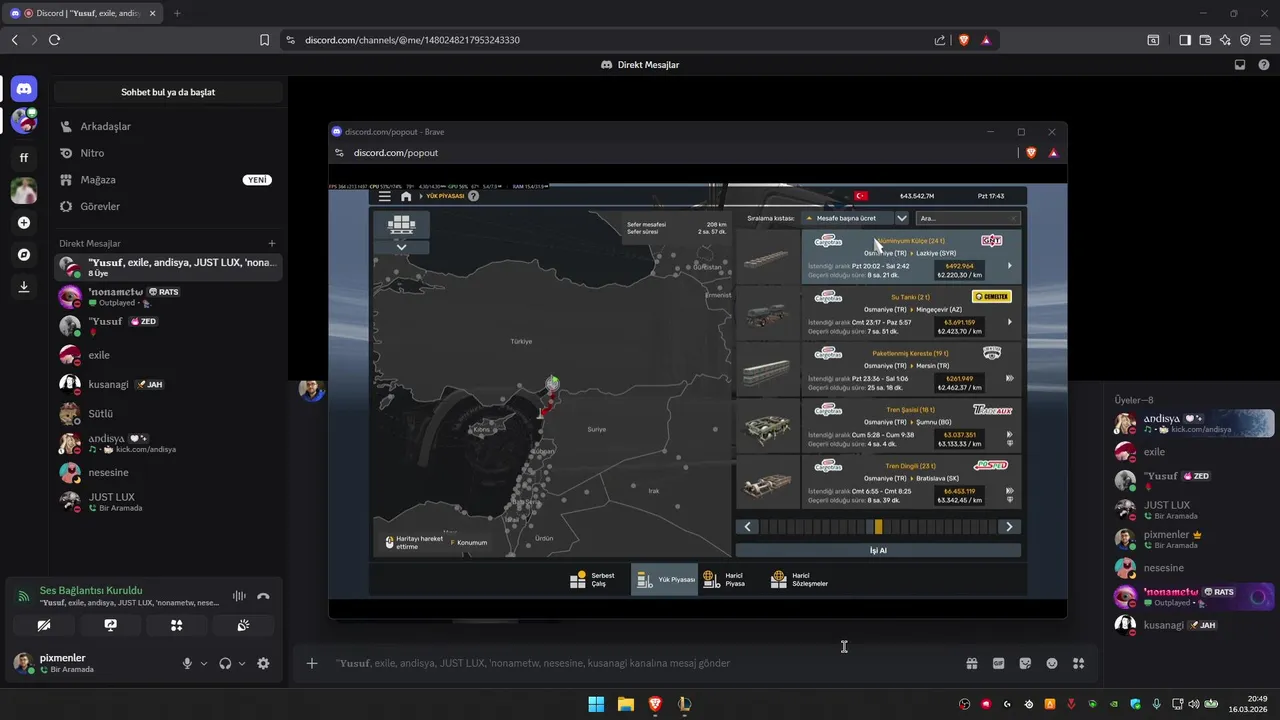Open the emoji picker
This screenshot has width=1280, height=720.
[1052, 663]
